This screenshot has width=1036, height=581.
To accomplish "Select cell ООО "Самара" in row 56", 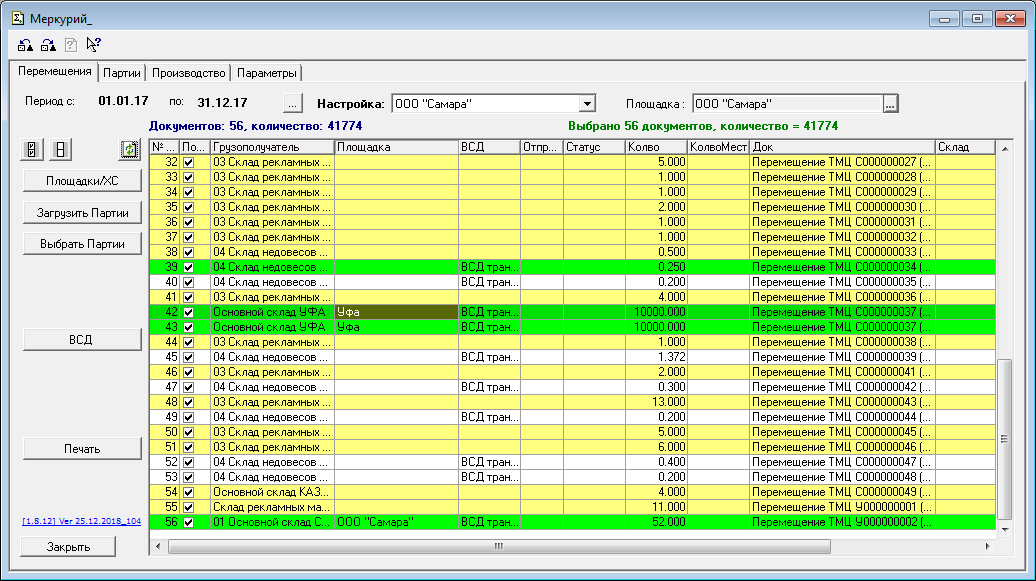I will pos(396,522).
